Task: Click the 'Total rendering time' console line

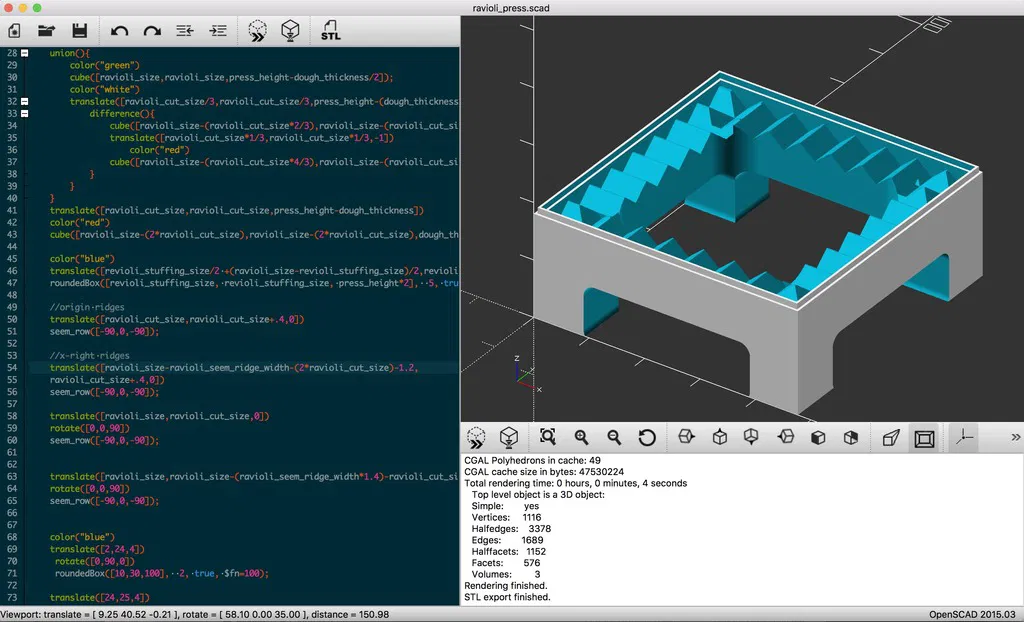Action: (x=575, y=483)
